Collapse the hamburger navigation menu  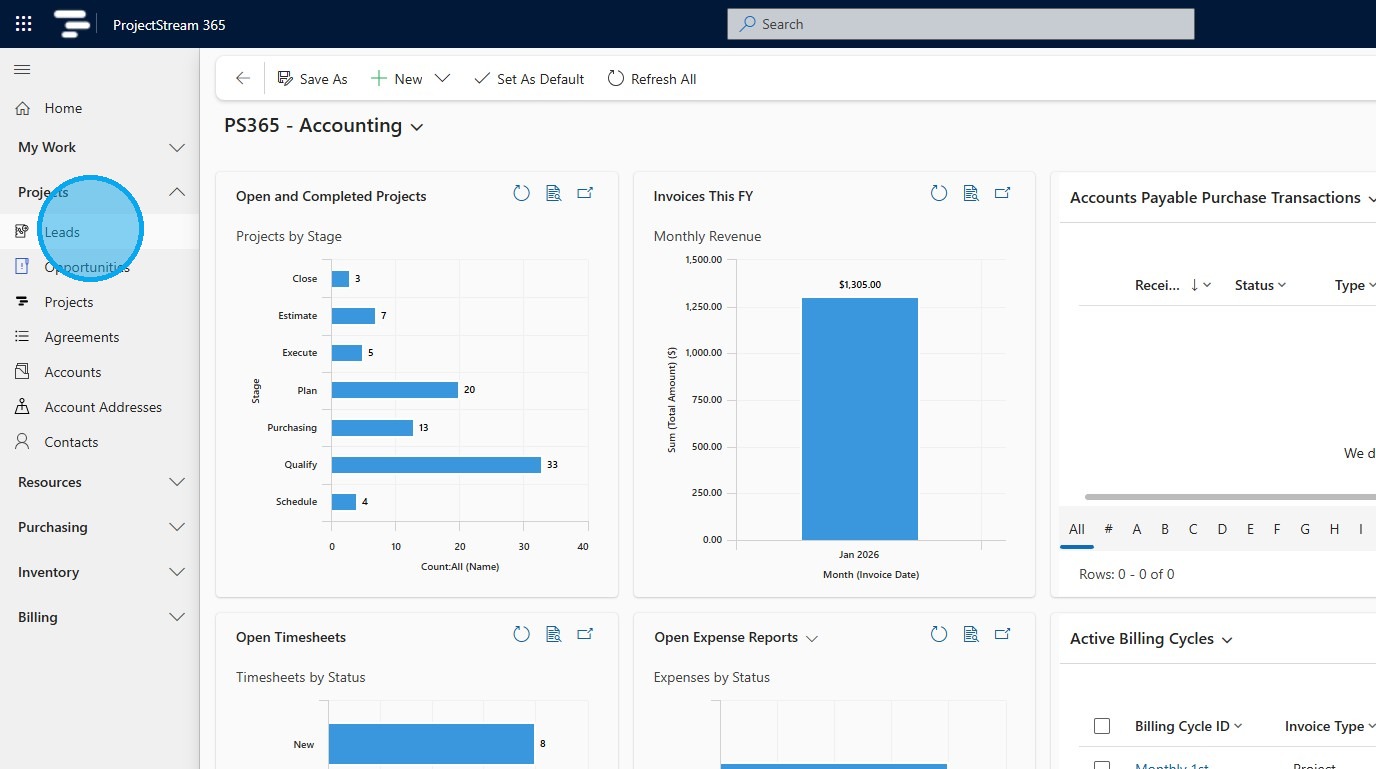point(22,69)
